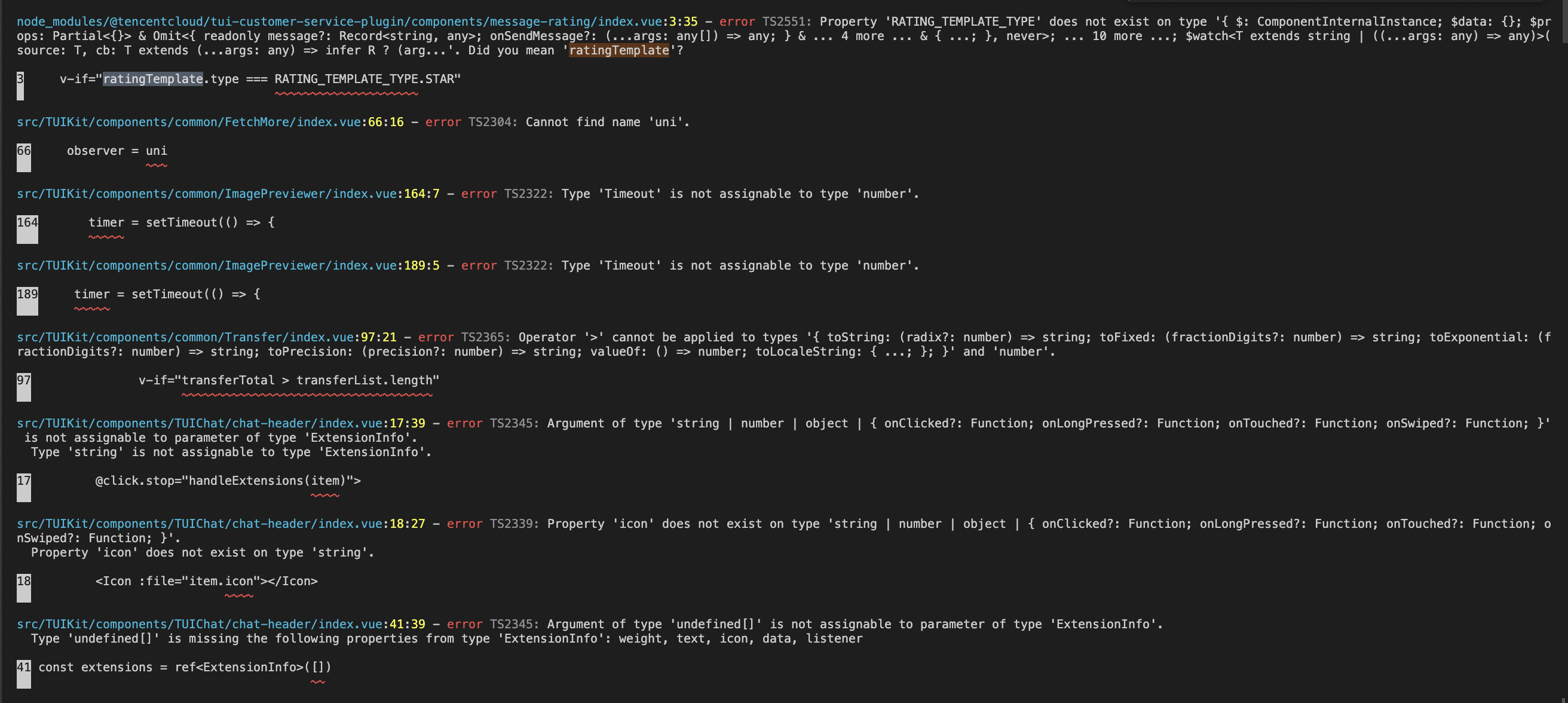Open the chat-header/index.vue:17:39 file path link
This screenshot has width=1568, height=703.
pos(221,423)
